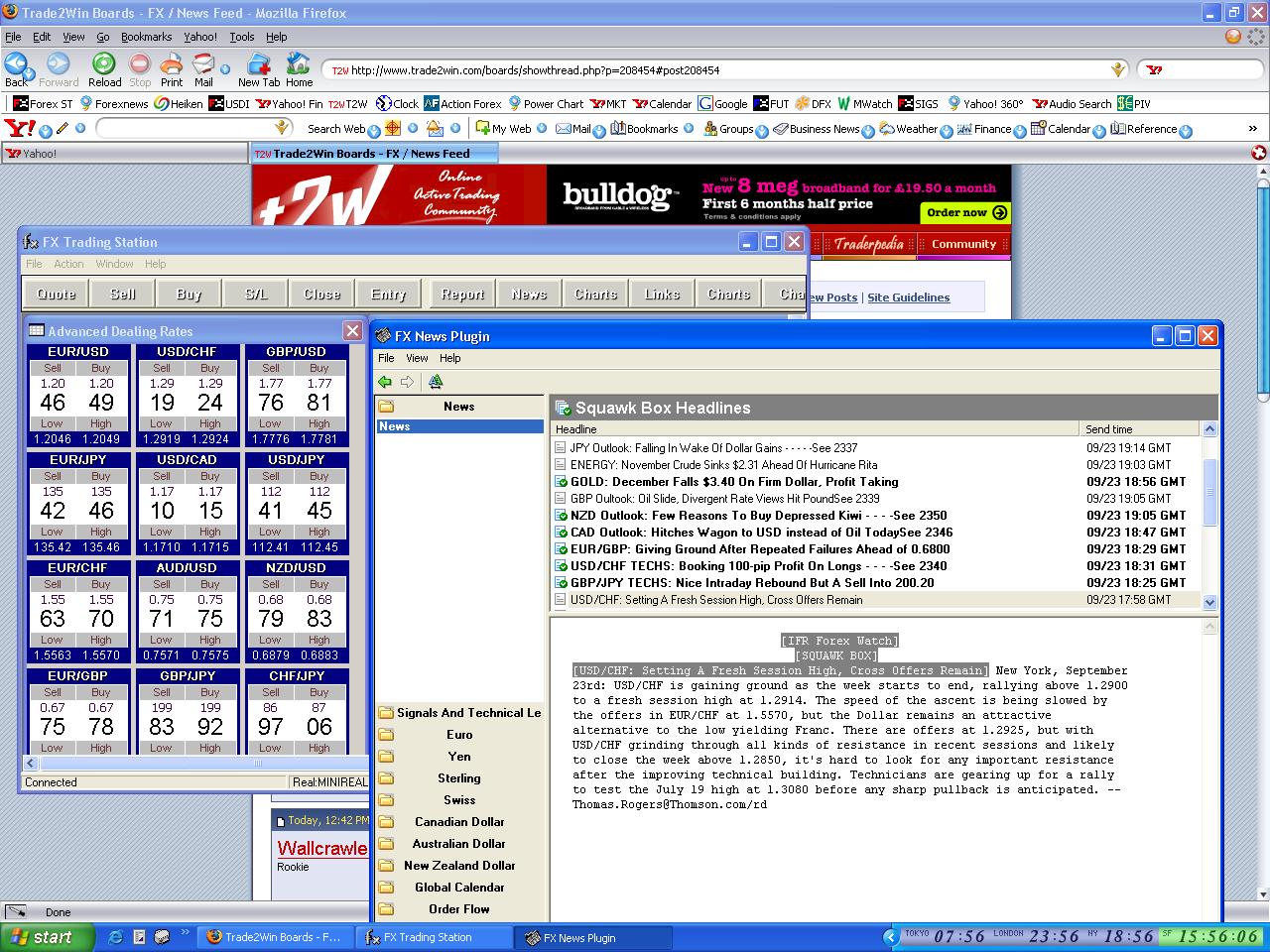Click the Entry button in trading toolbar
This screenshot has height=952, width=1270.
point(388,294)
